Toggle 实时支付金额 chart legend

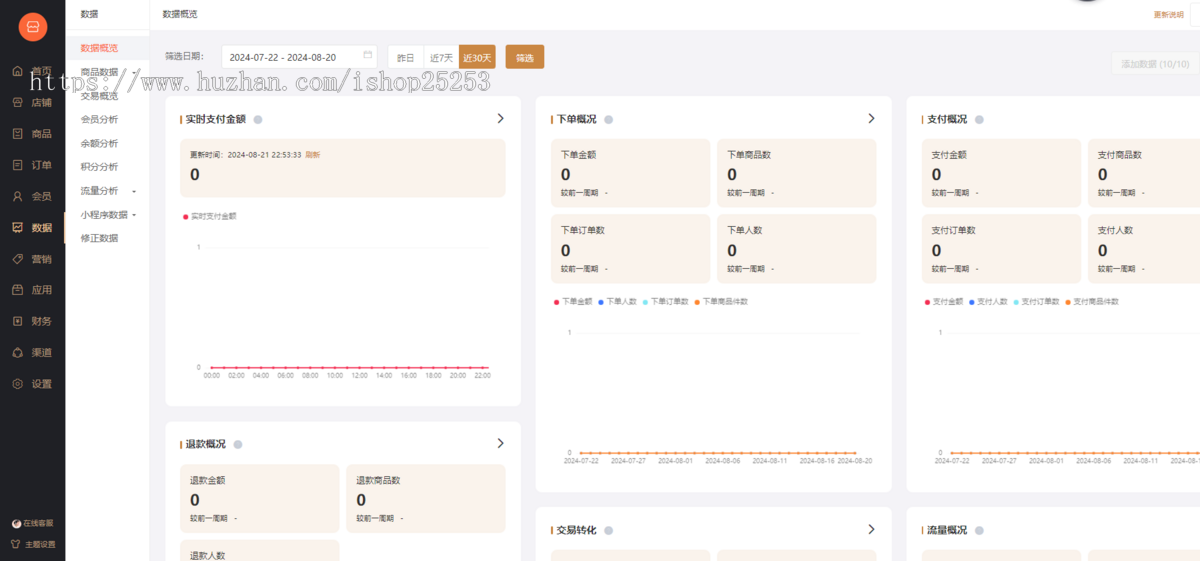210,216
